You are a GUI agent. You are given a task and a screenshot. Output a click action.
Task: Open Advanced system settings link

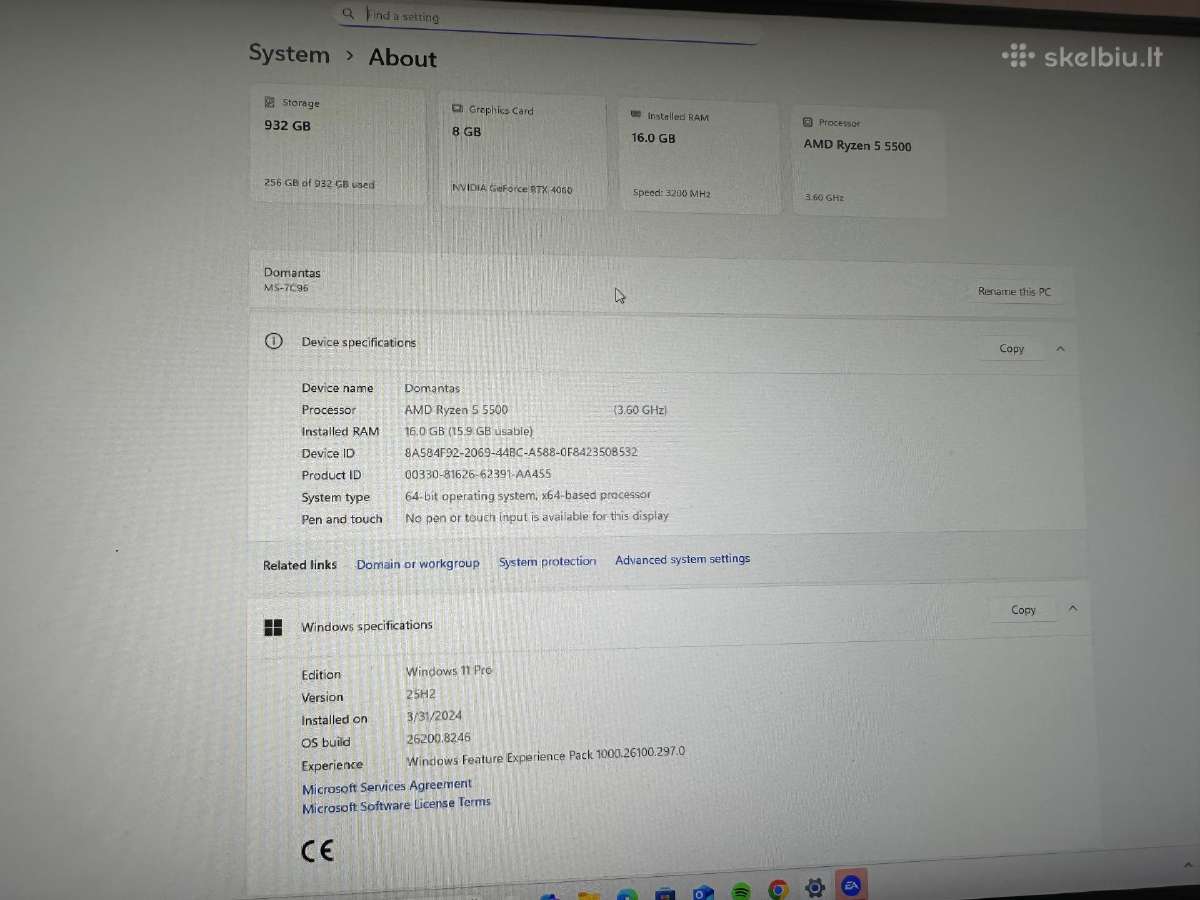click(x=682, y=559)
